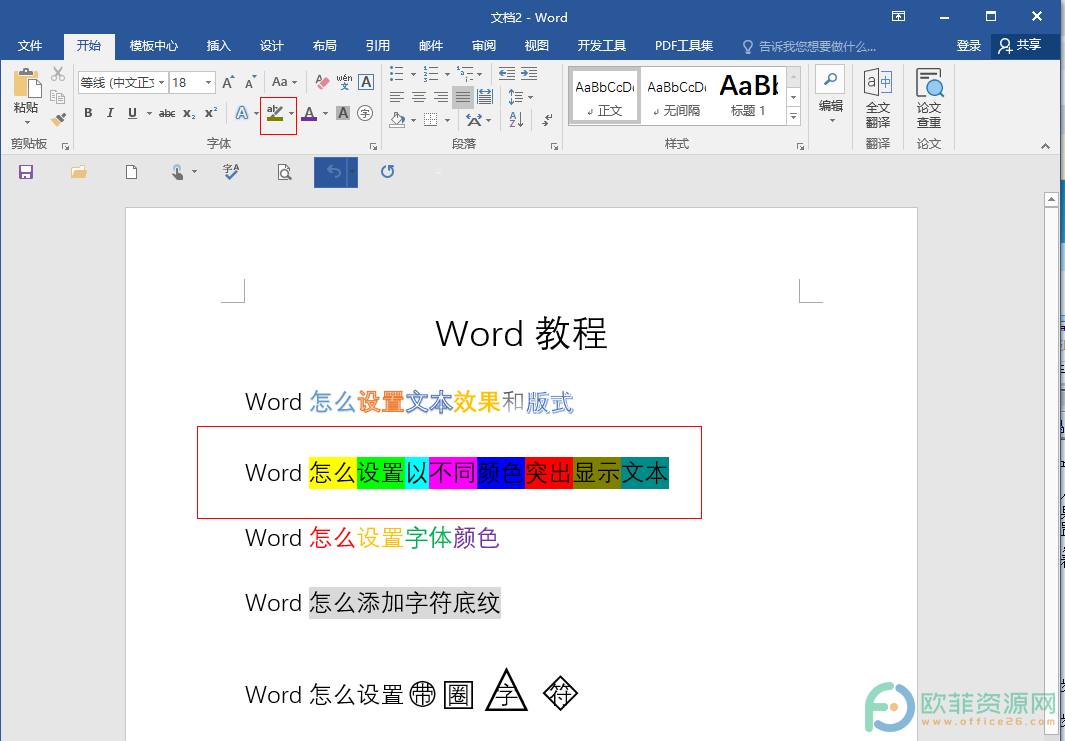Switch to the 审阅 (Review) tab

[x=484, y=46]
